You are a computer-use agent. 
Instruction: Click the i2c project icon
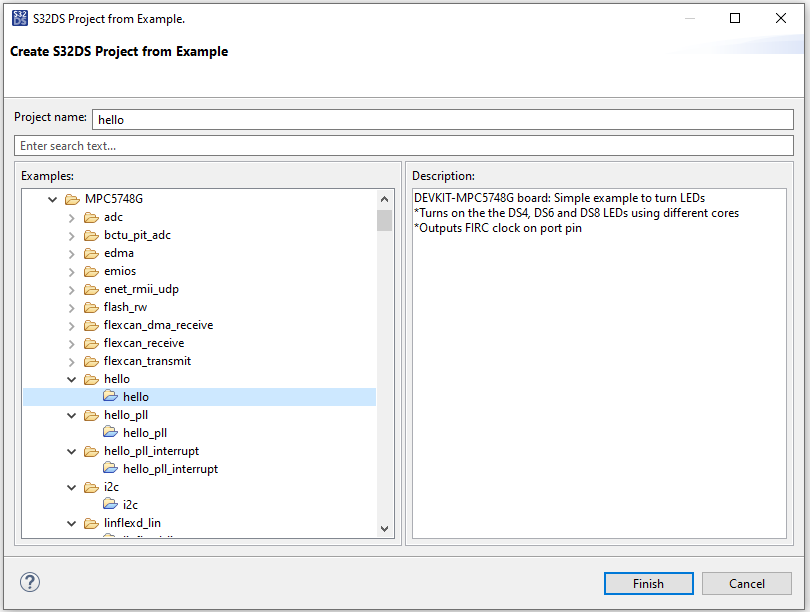point(111,504)
